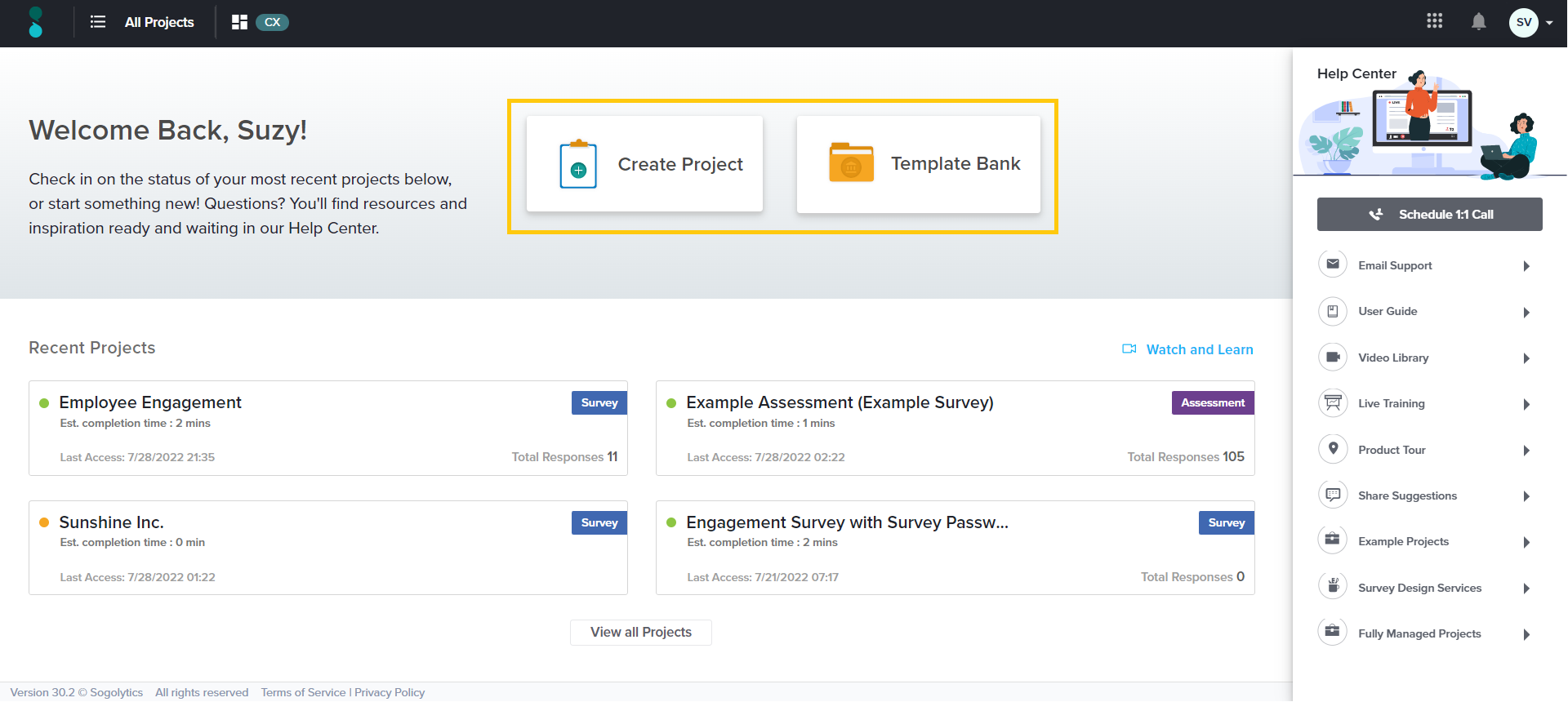Screen dimensions: 1568x702
Task: Expand the account dropdown caret
Action: click(1549, 23)
